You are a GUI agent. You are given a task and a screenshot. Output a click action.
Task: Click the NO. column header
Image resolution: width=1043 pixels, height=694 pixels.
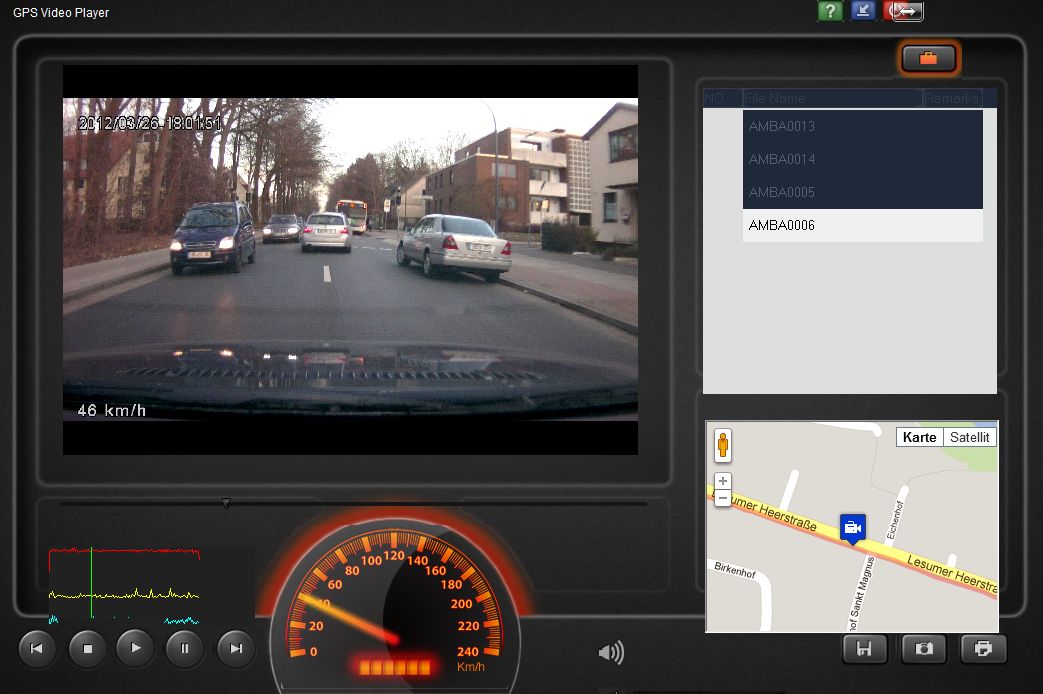723,98
